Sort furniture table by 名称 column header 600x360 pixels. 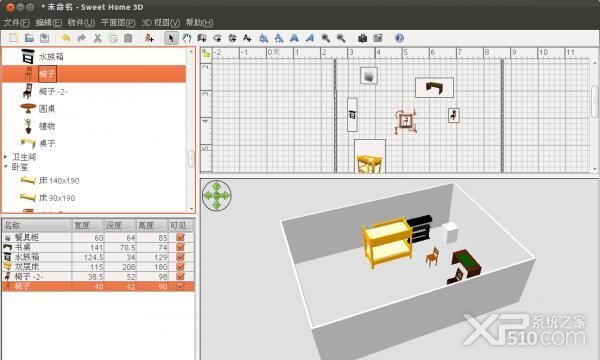click(x=37, y=225)
